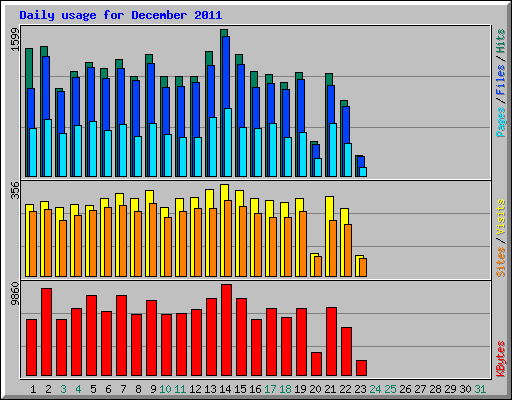This screenshot has width=512, height=400.
Task: Click day label 21 on the axis
Action: 330,389
